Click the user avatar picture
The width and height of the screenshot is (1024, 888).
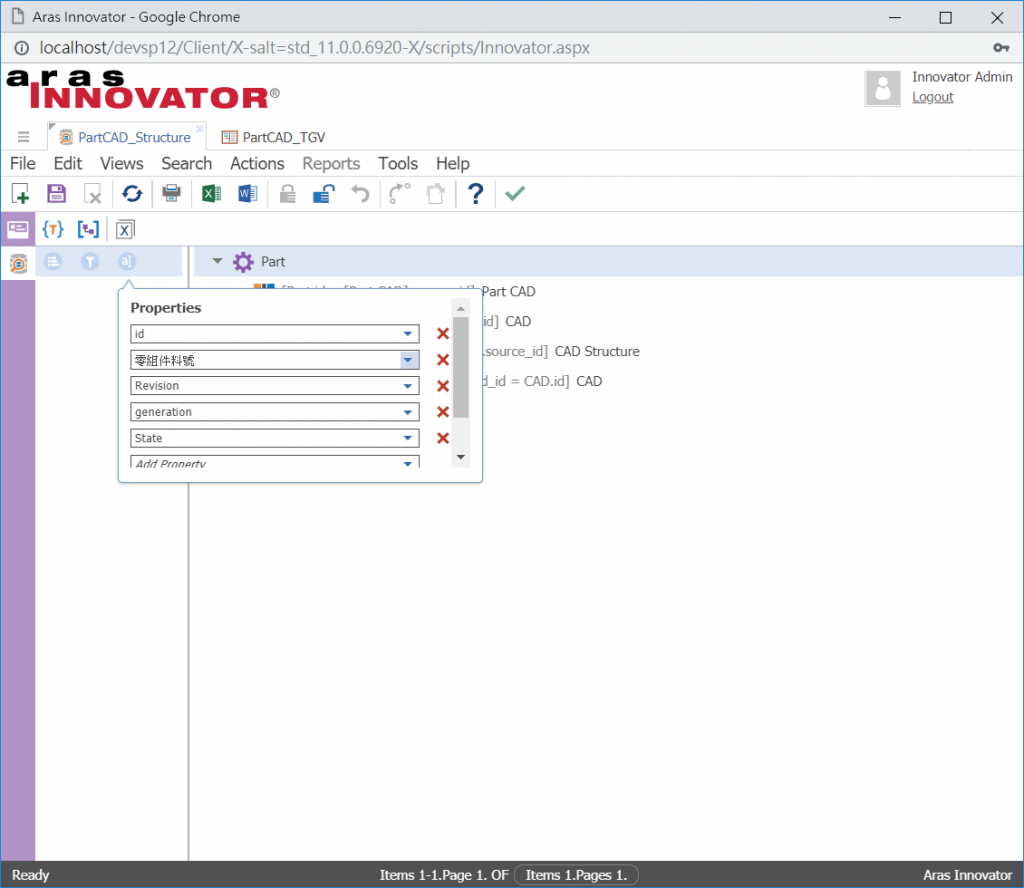pyautogui.click(x=882, y=87)
